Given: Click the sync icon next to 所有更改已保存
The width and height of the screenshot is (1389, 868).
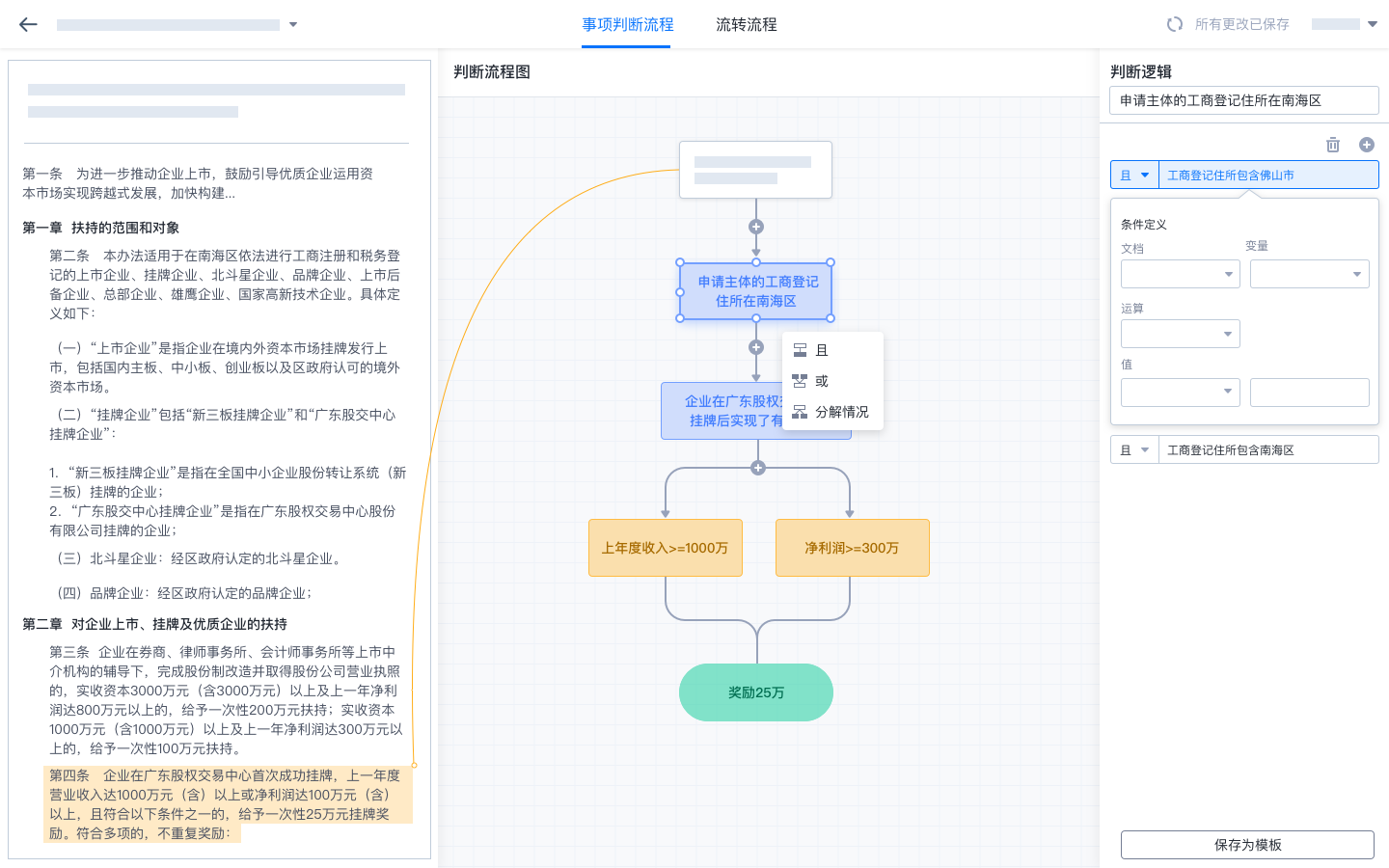Looking at the screenshot, I should [1175, 24].
